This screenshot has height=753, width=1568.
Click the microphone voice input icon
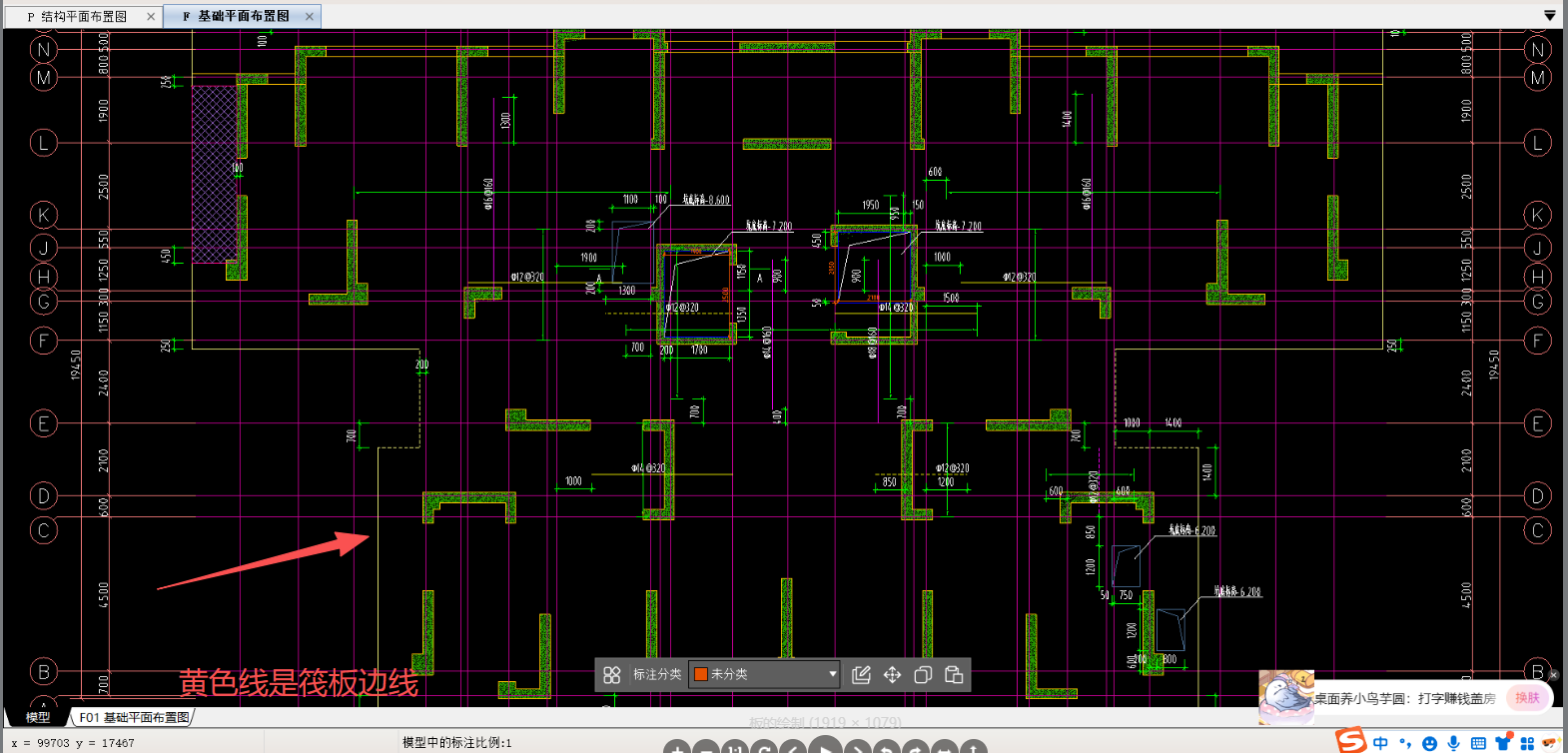pos(1454,743)
